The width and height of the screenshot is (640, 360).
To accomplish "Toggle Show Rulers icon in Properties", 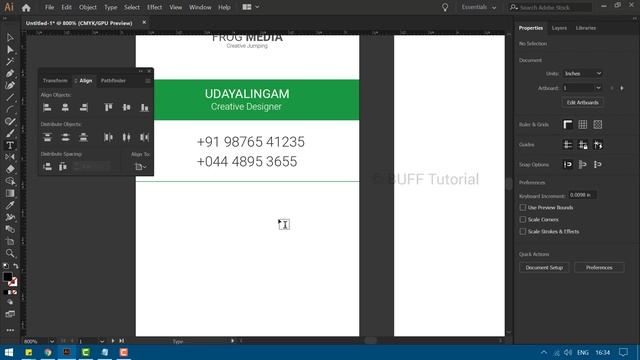I will click(568, 124).
